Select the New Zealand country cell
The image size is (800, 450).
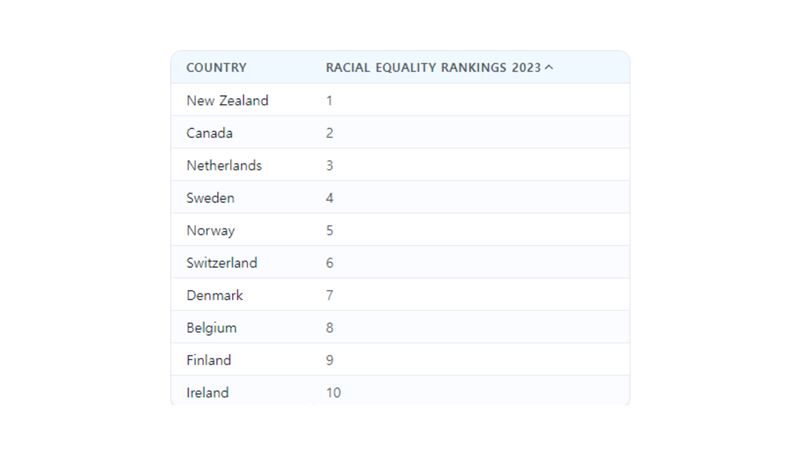tap(227, 101)
